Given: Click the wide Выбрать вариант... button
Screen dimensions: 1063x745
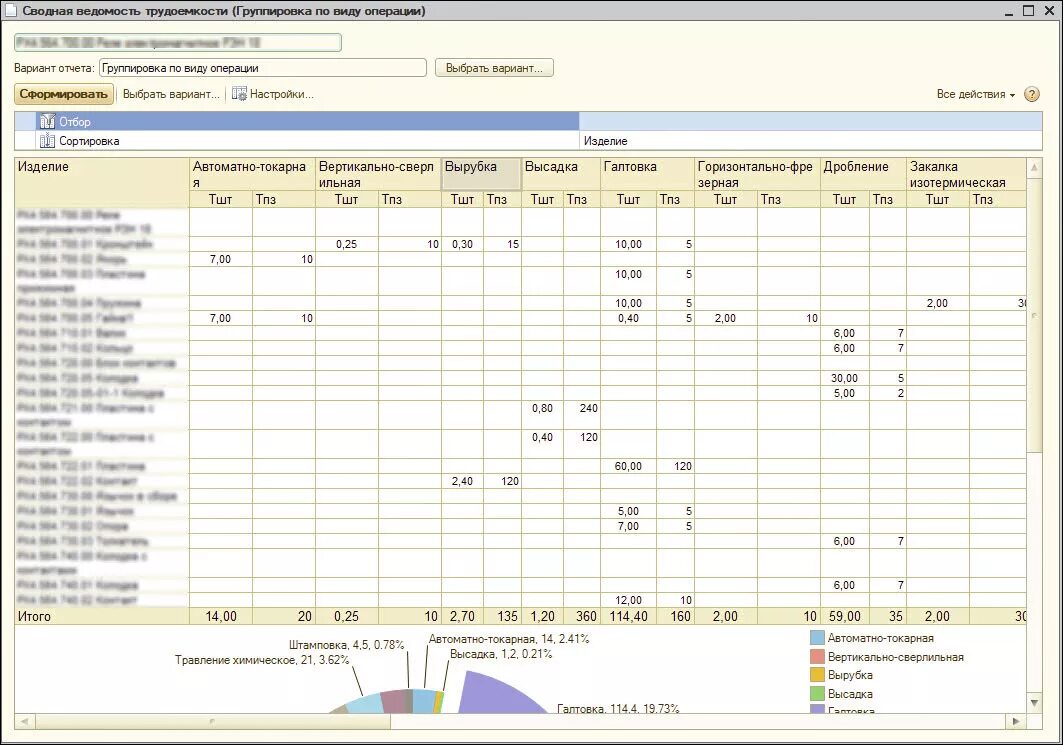Looking at the screenshot, I should coord(494,68).
